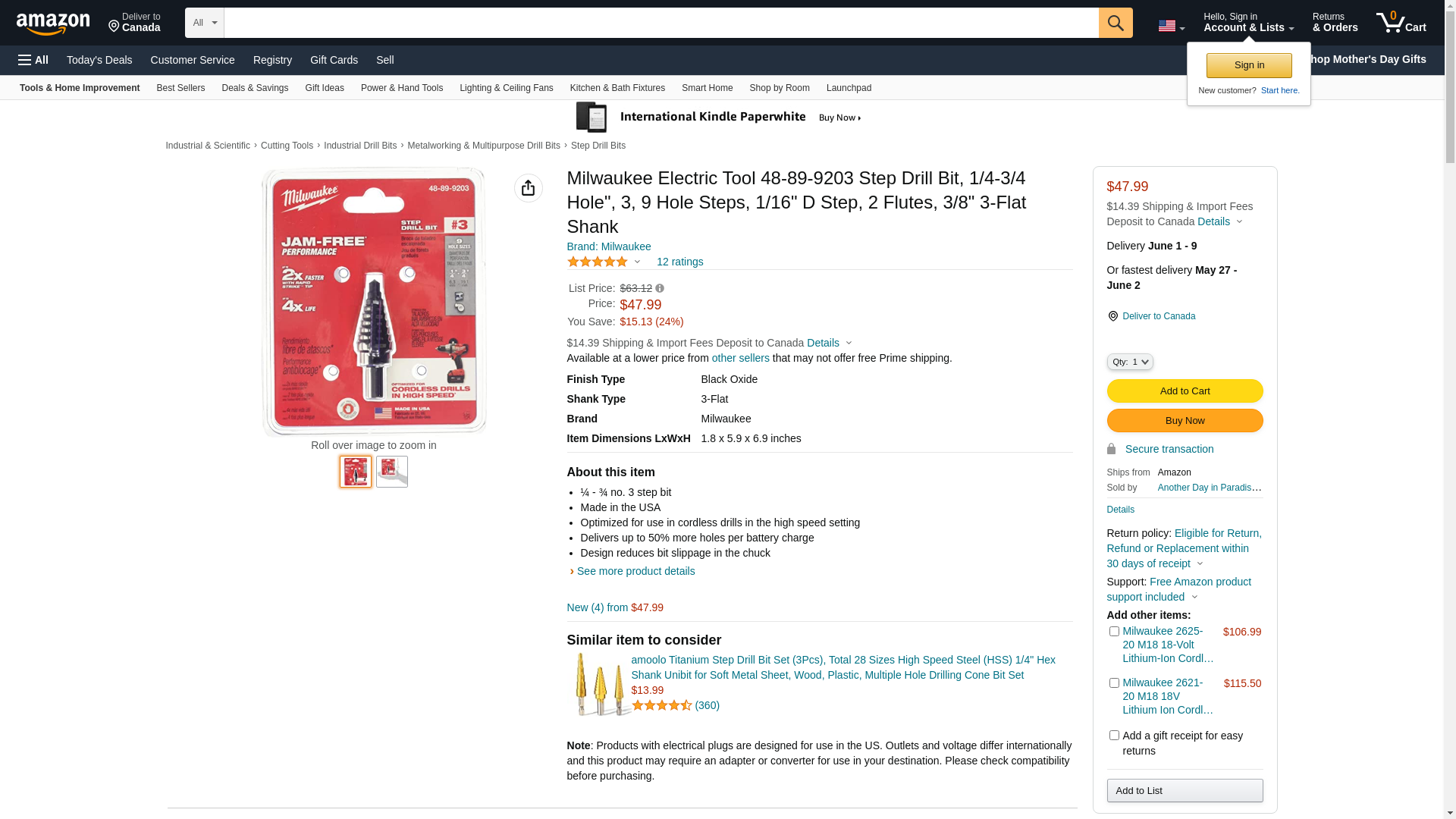Click the US flag language selector
This screenshot has height=819, width=1456.
[1170, 26]
